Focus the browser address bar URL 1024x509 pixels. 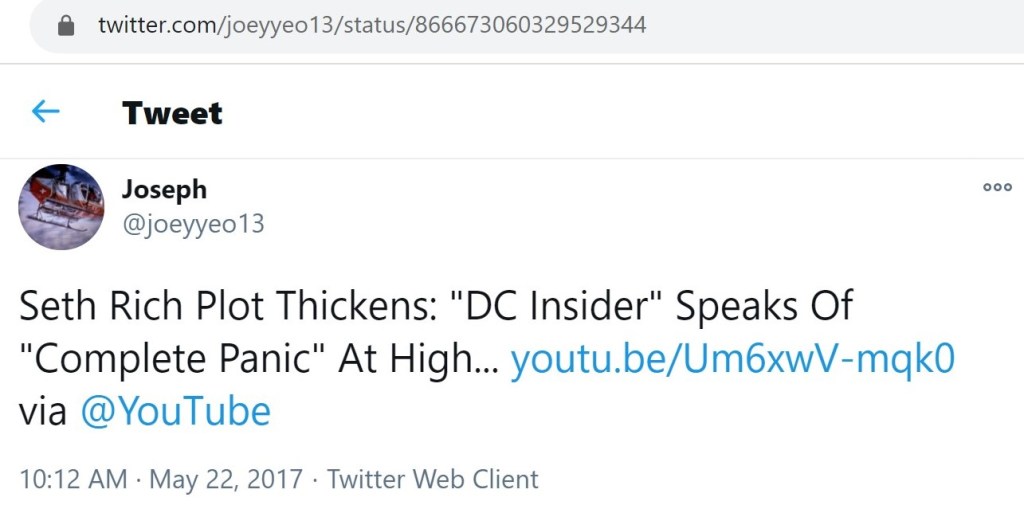click(x=500, y=25)
